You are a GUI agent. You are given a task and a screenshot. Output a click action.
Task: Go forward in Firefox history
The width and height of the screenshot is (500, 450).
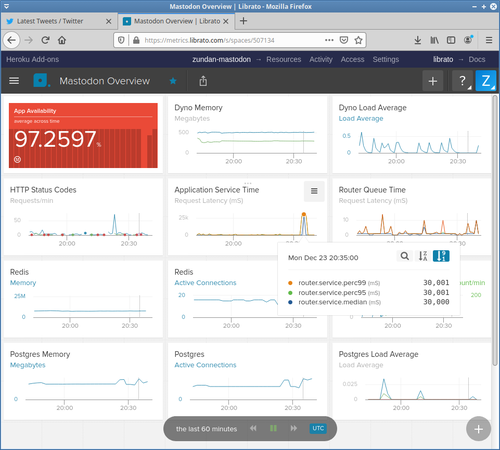(29, 40)
